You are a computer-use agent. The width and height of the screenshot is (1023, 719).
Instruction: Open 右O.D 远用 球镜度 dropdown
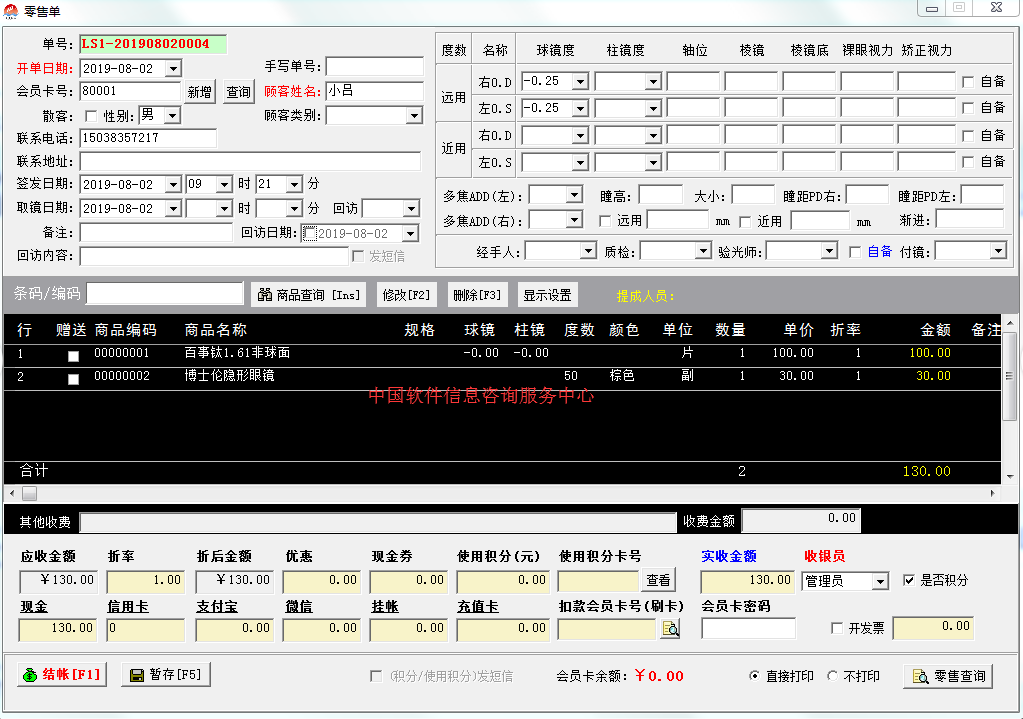point(580,82)
